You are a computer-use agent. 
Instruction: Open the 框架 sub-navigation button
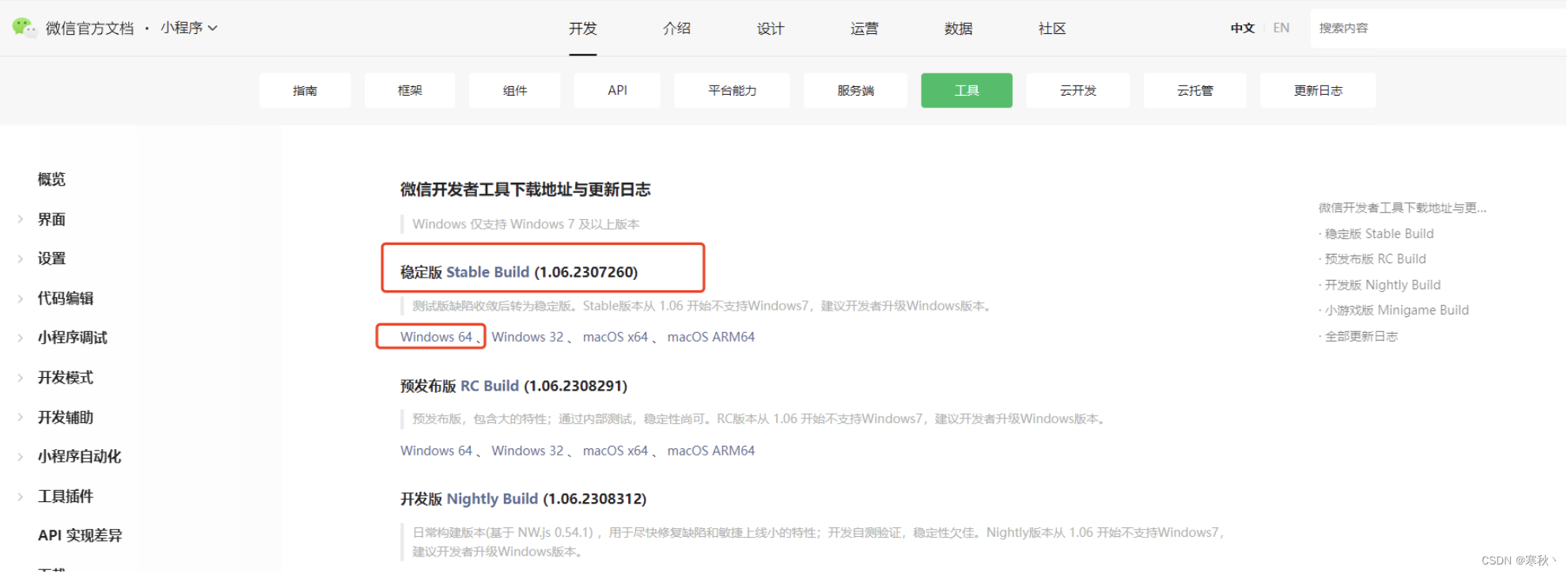(x=410, y=90)
